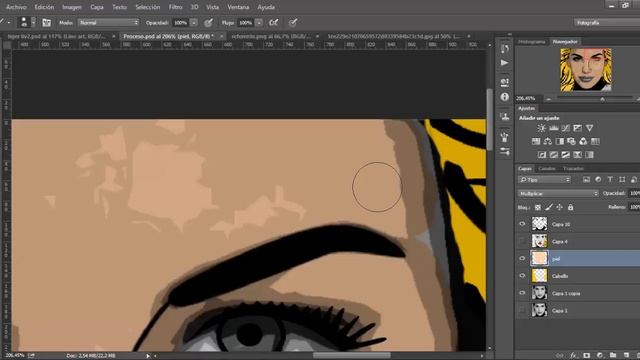The width and height of the screenshot is (640, 360).
Task: Add a Threshold adjustment
Action: point(565,155)
